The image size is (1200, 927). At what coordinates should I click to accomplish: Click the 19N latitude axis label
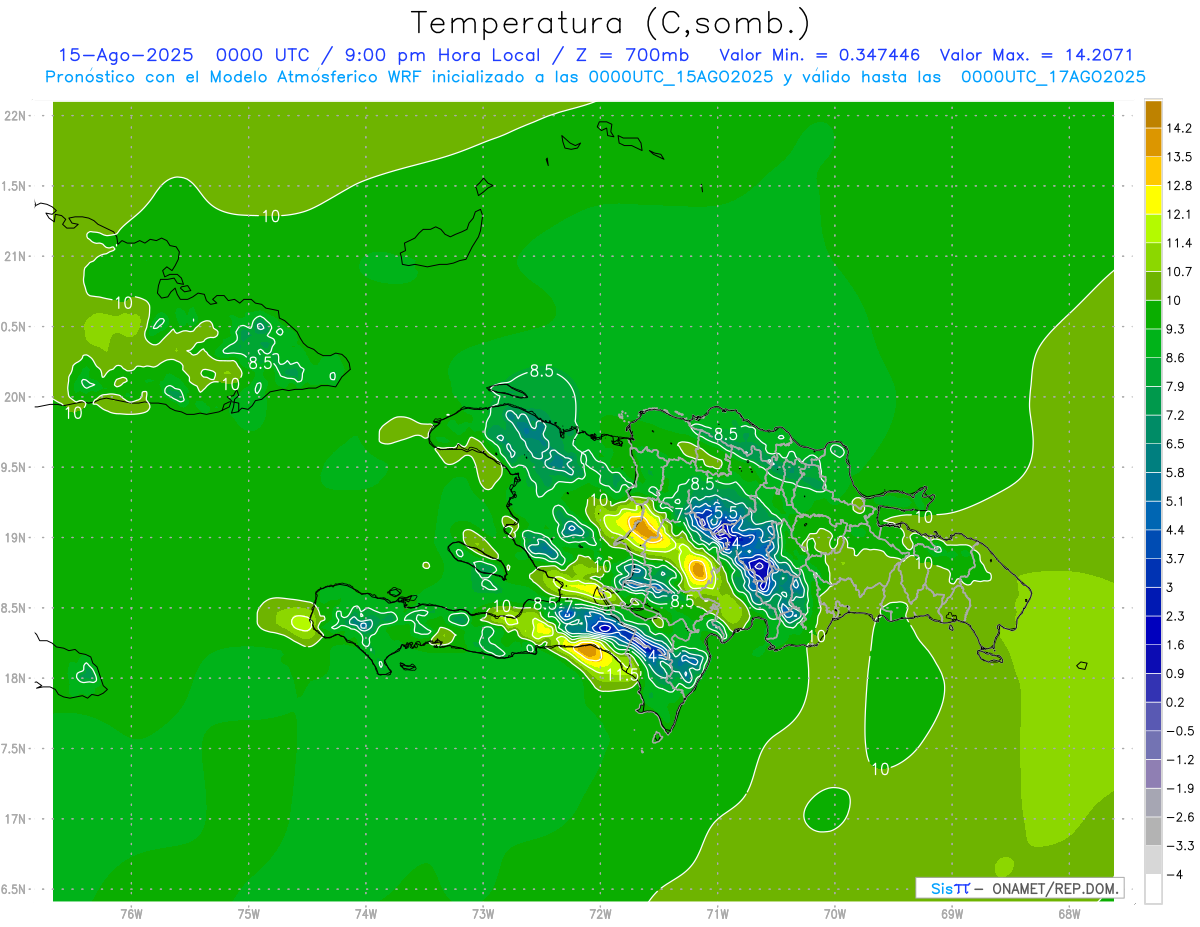[17, 538]
